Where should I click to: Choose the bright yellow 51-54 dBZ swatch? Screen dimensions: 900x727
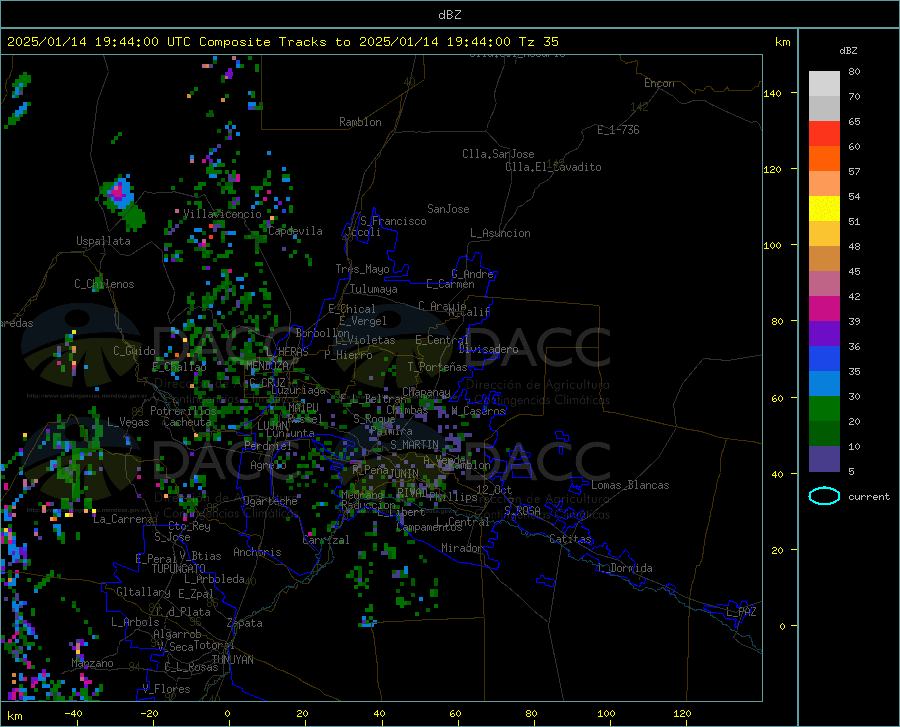[824, 209]
